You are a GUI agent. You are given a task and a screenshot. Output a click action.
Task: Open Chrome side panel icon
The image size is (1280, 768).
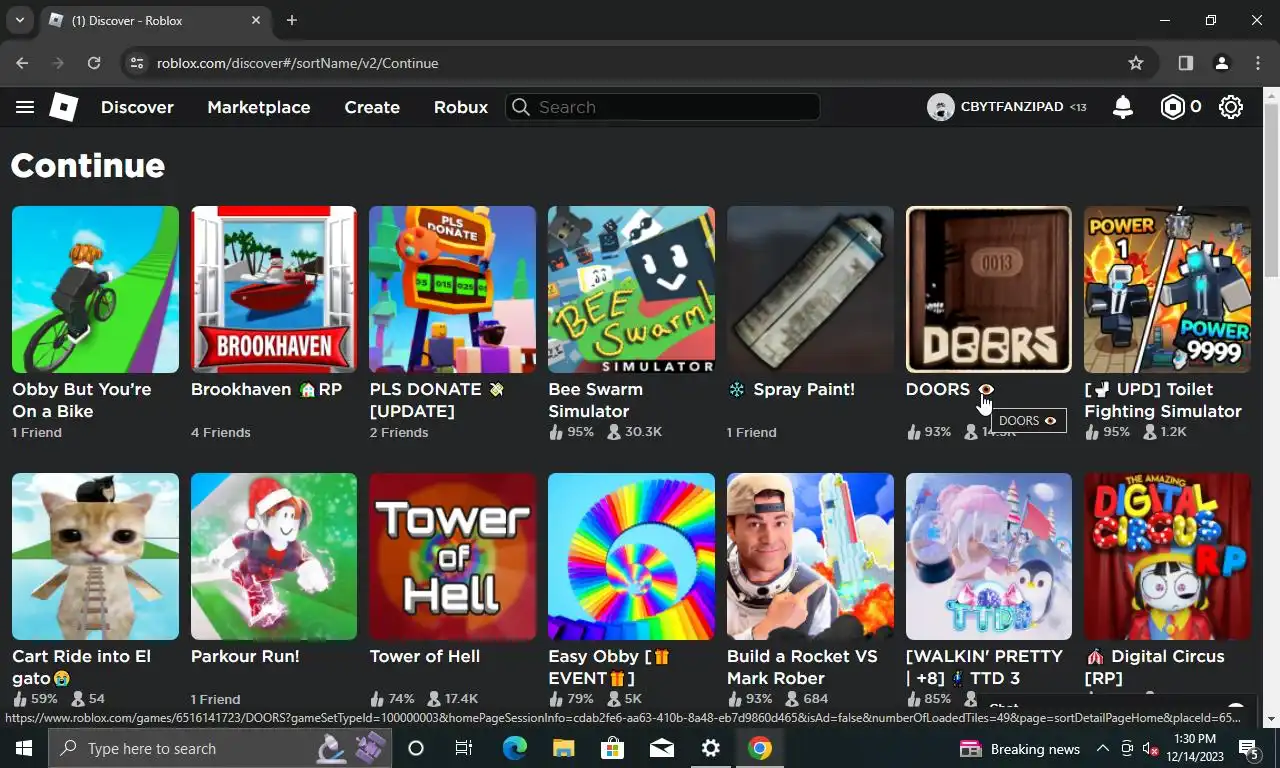coord(1186,63)
